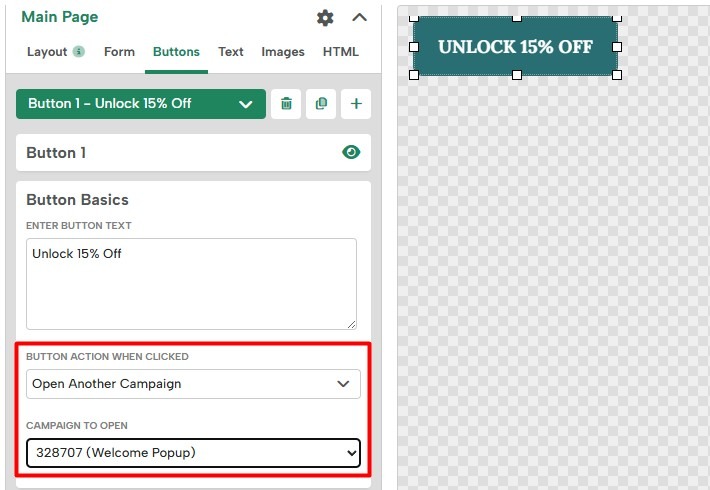Open the Button Action When Clicked dropdown
This screenshot has height=490, width=710.
pyautogui.click(x=193, y=384)
